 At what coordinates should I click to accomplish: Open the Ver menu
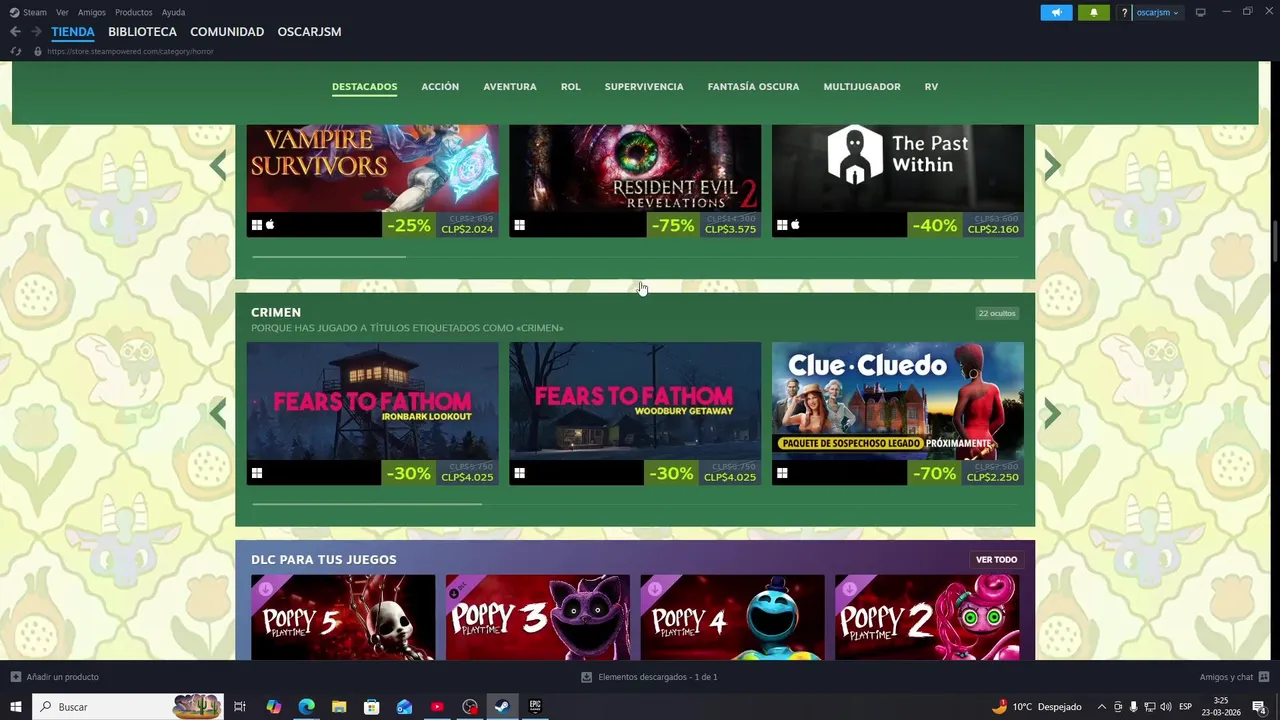click(62, 12)
